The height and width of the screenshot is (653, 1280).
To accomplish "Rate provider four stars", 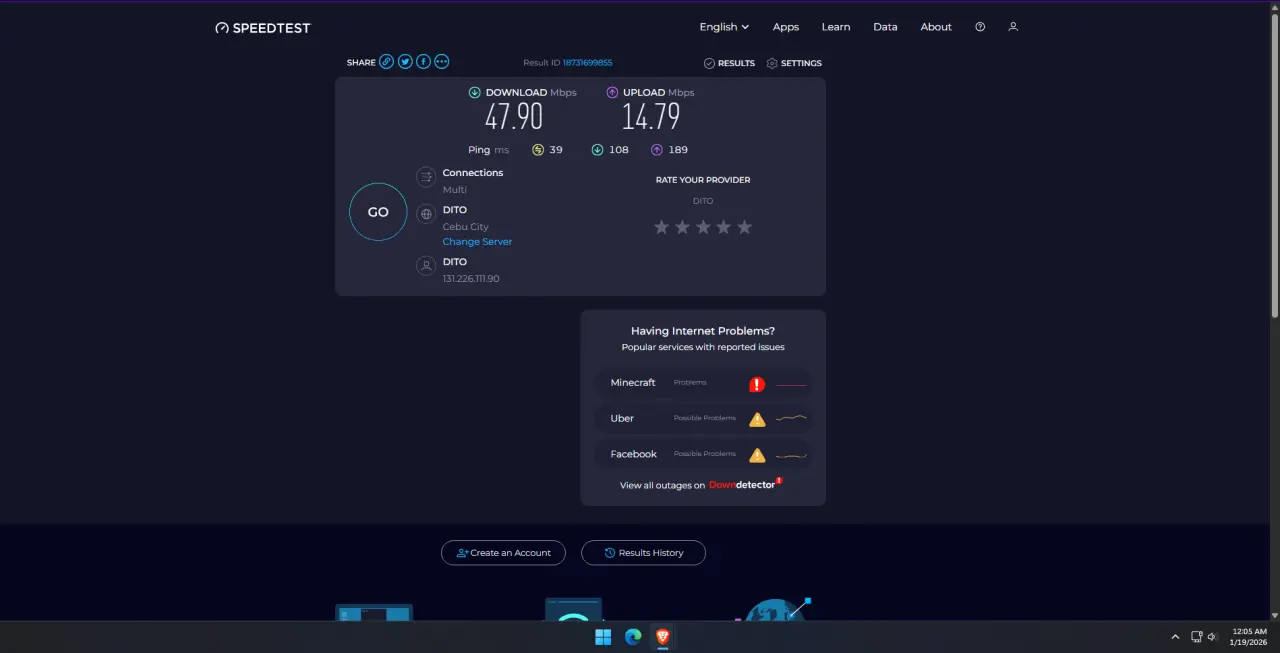I will click(723, 227).
